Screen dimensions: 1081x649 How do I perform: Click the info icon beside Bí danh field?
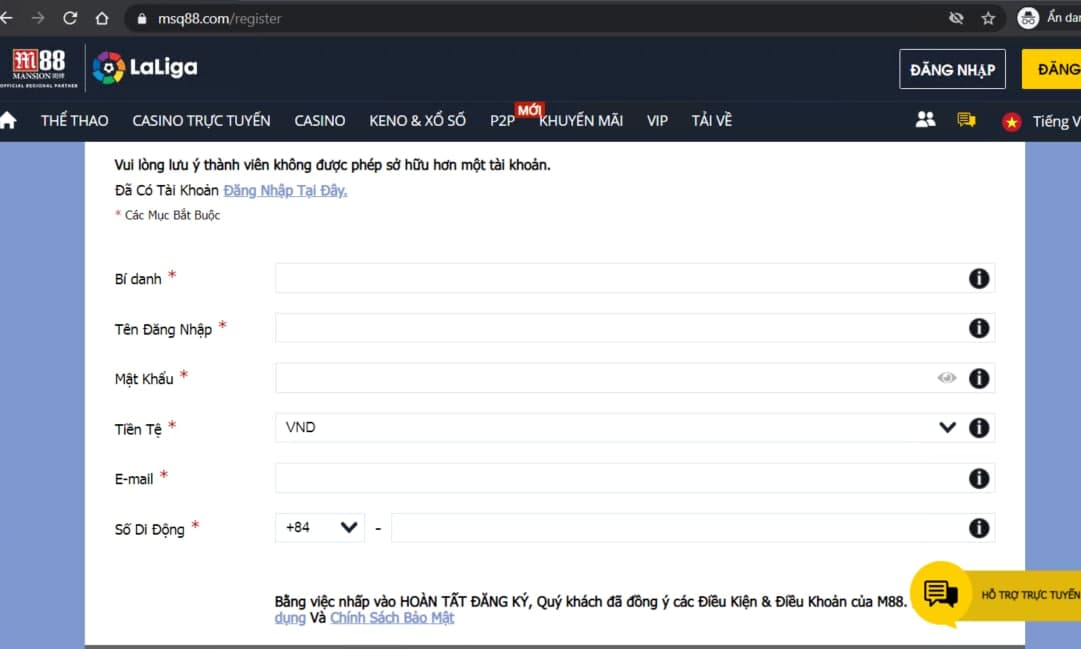point(979,278)
